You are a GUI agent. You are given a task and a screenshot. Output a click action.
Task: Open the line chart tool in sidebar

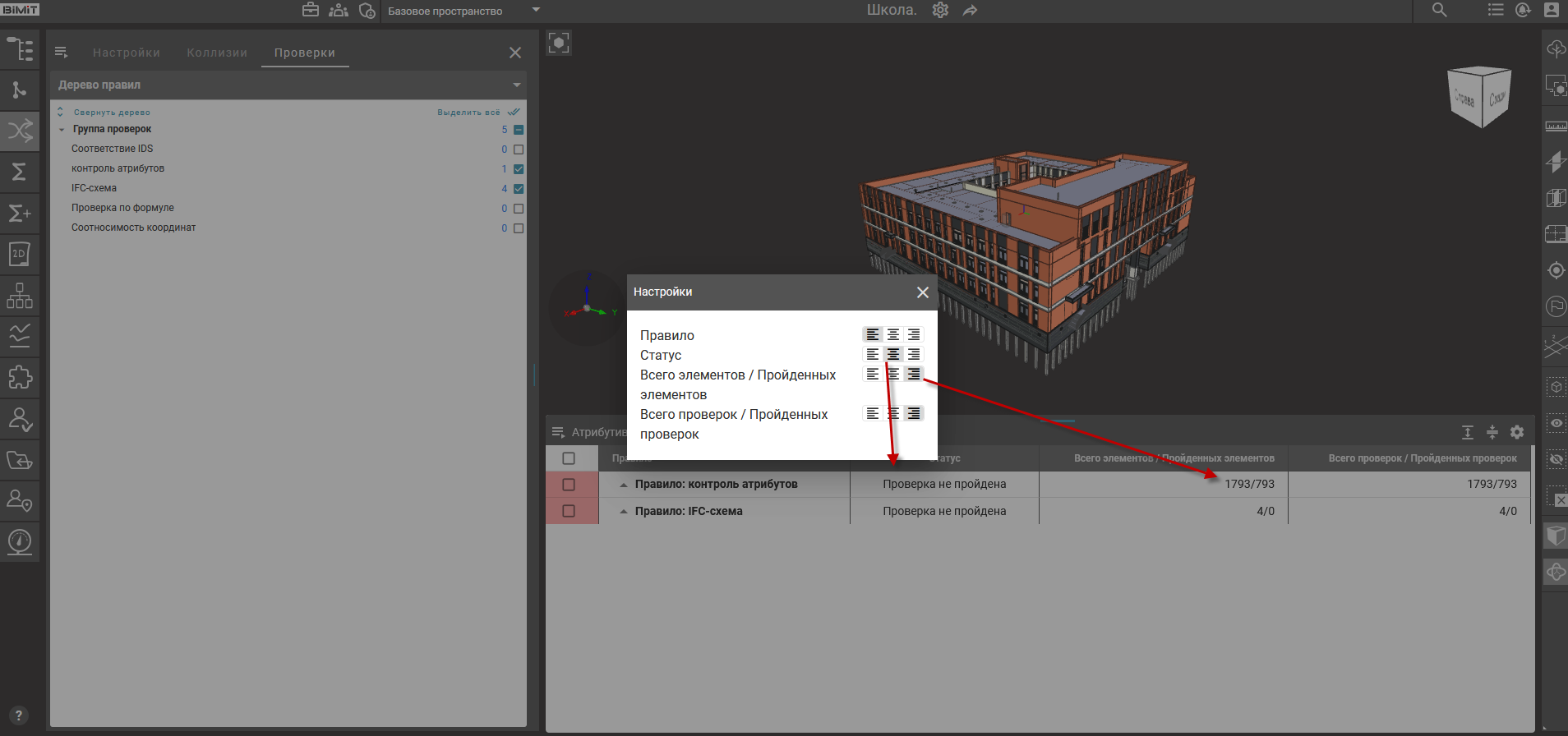pos(20,336)
